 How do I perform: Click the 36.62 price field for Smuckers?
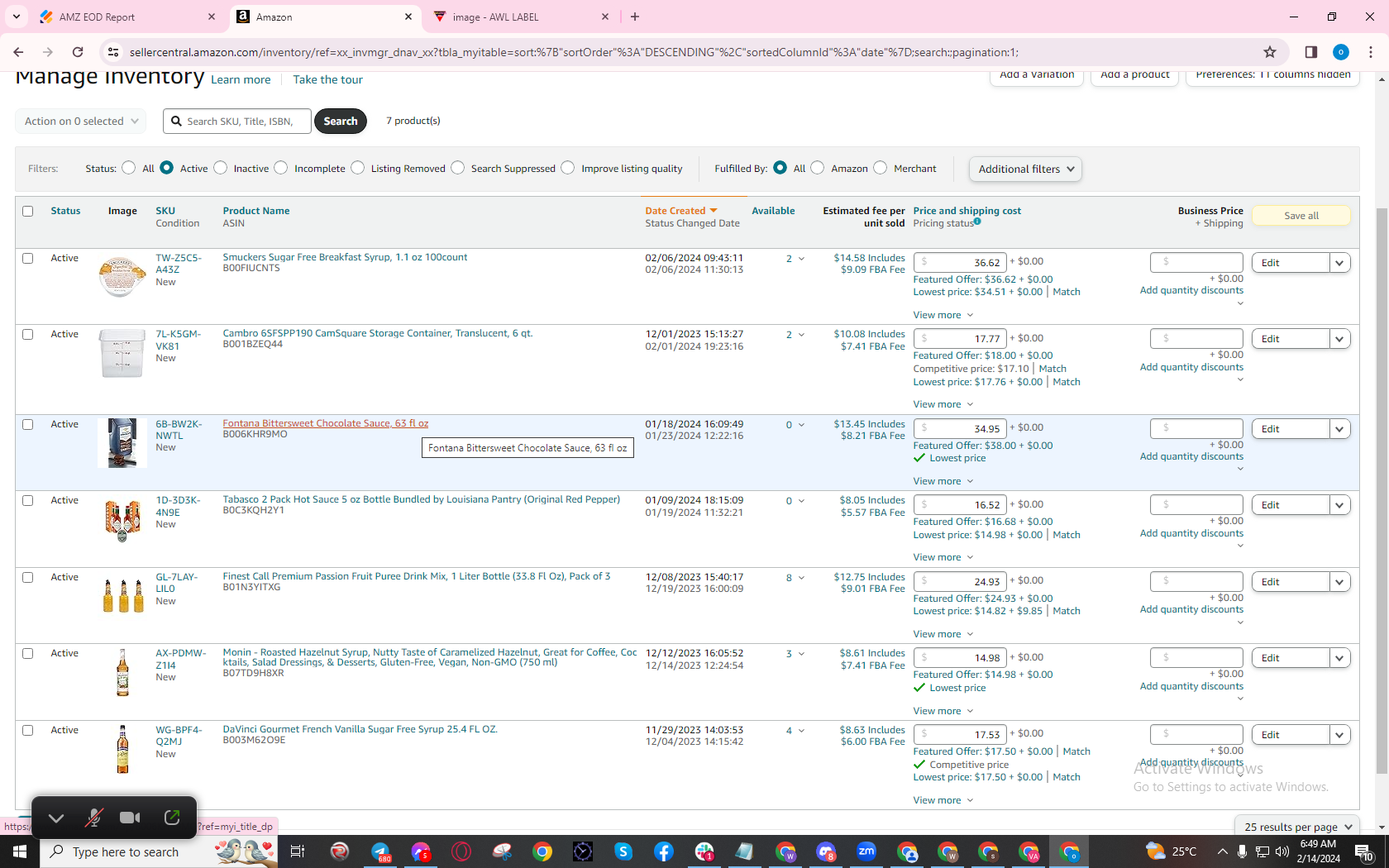tap(960, 263)
